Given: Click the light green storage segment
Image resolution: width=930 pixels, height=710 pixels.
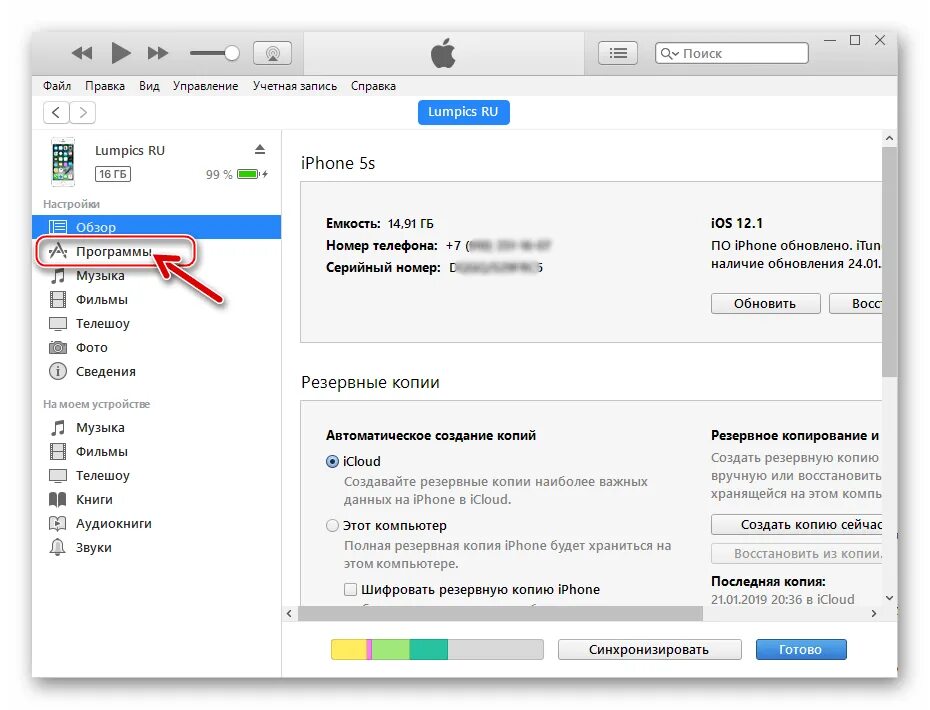Looking at the screenshot, I should (390, 649).
